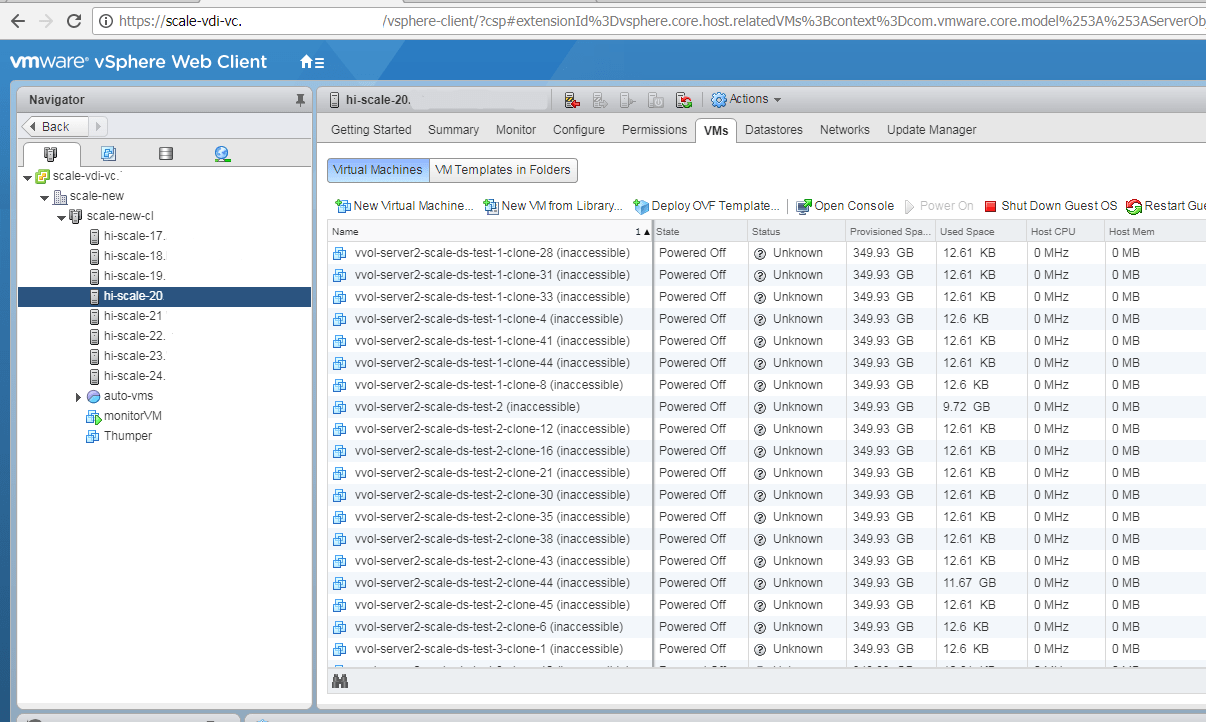
Task: Click the browser address bar
Action: pyautogui.click(x=650, y=20)
